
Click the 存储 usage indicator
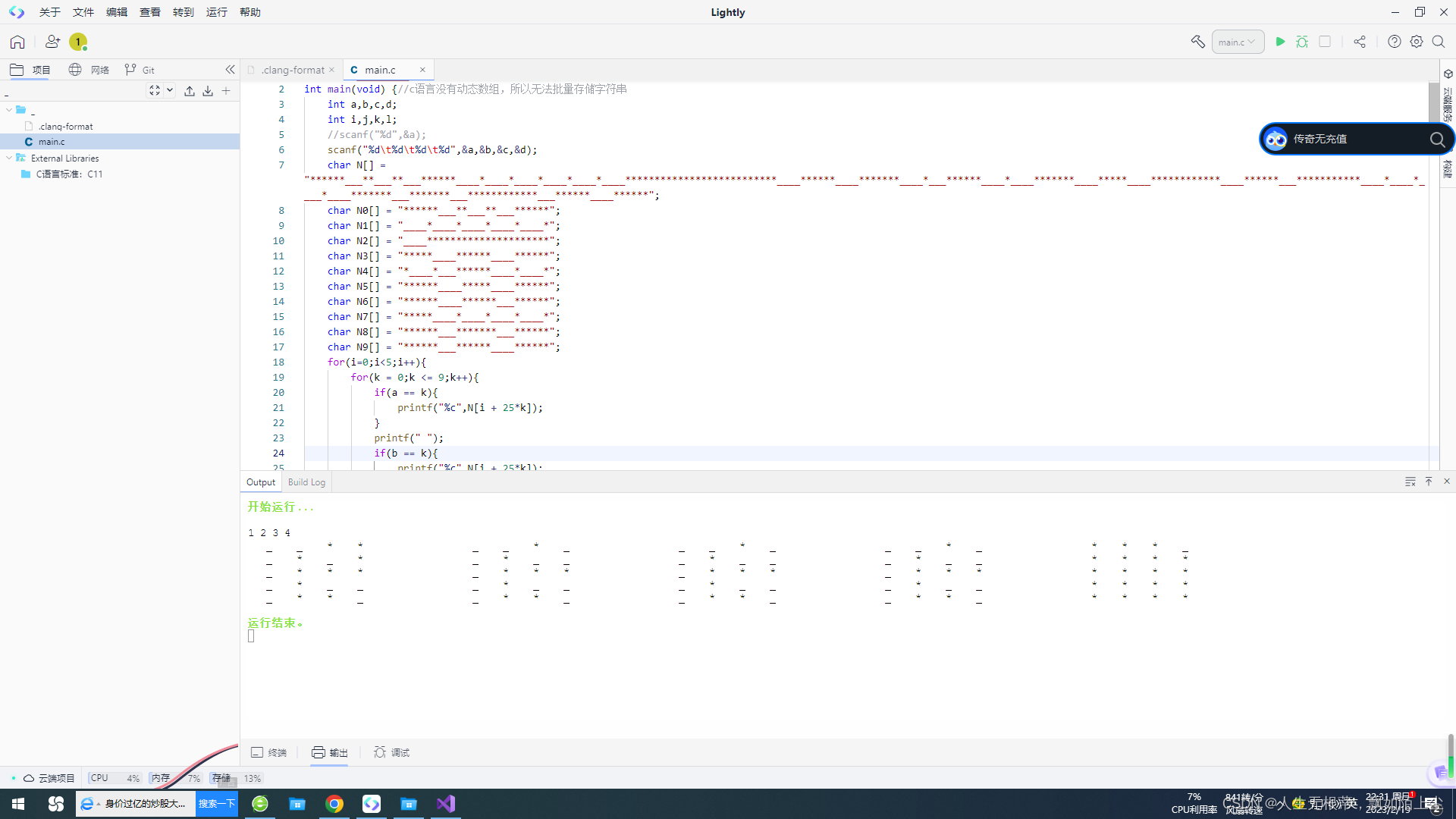[x=236, y=778]
